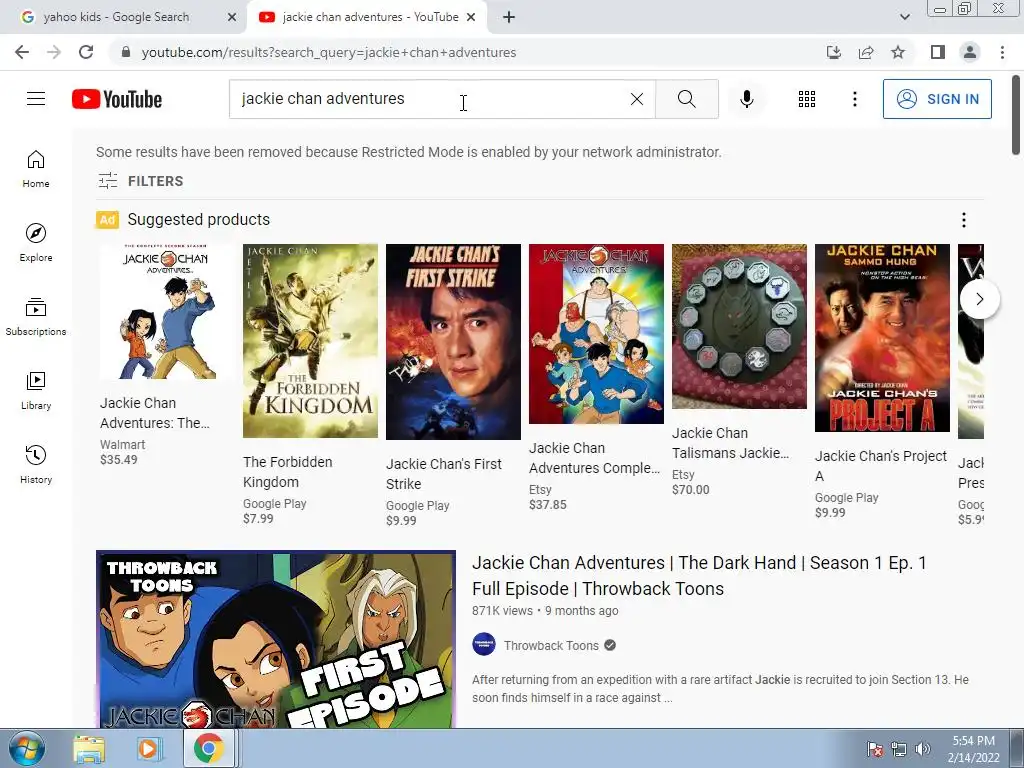Open Jackie Chan Talismans Etsy product title
The height and width of the screenshot is (768, 1024).
tap(730, 443)
